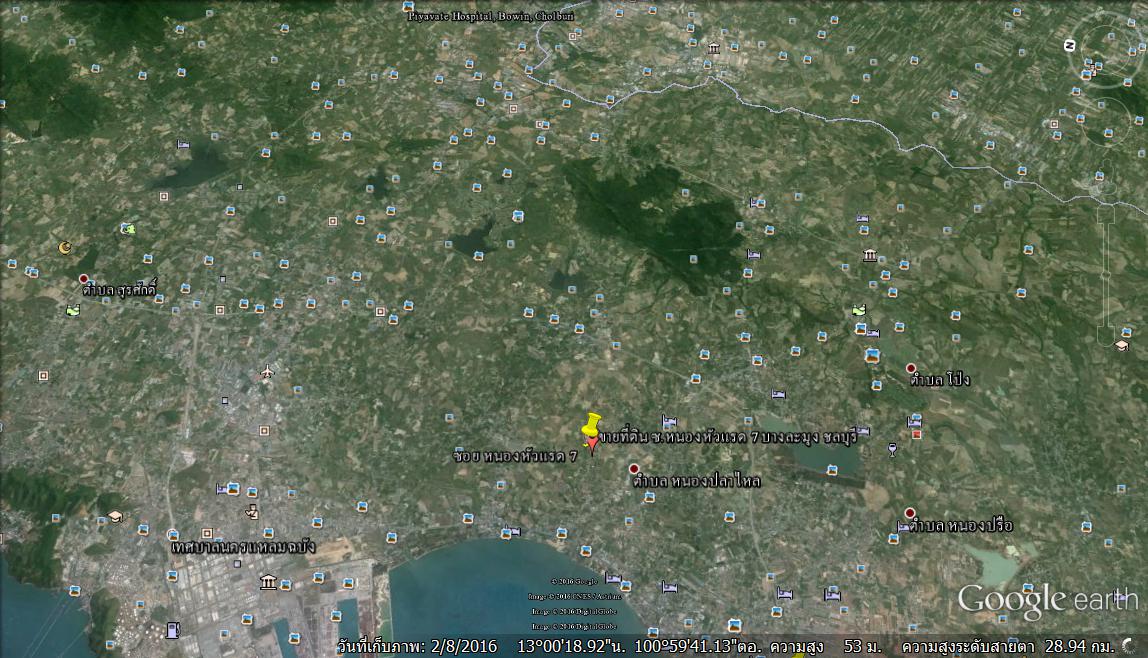Select the ตำบล สุรศักดิ์ red place marker
This screenshot has height=658, width=1148.
pyautogui.click(x=84, y=279)
